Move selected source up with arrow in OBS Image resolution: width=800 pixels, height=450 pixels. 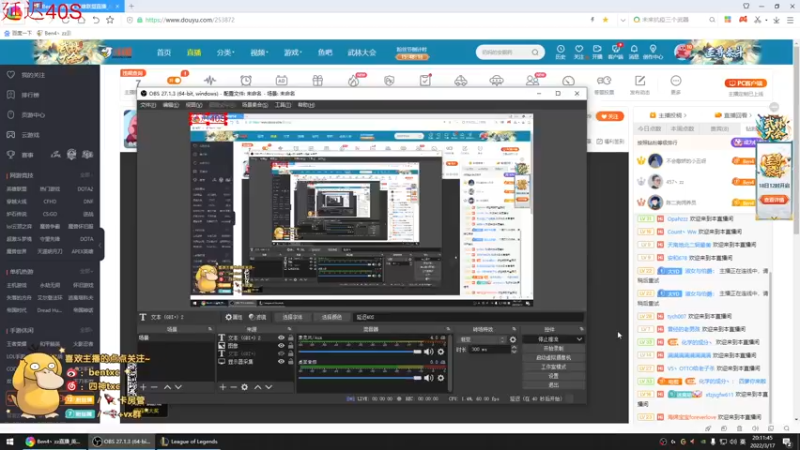(x=258, y=387)
